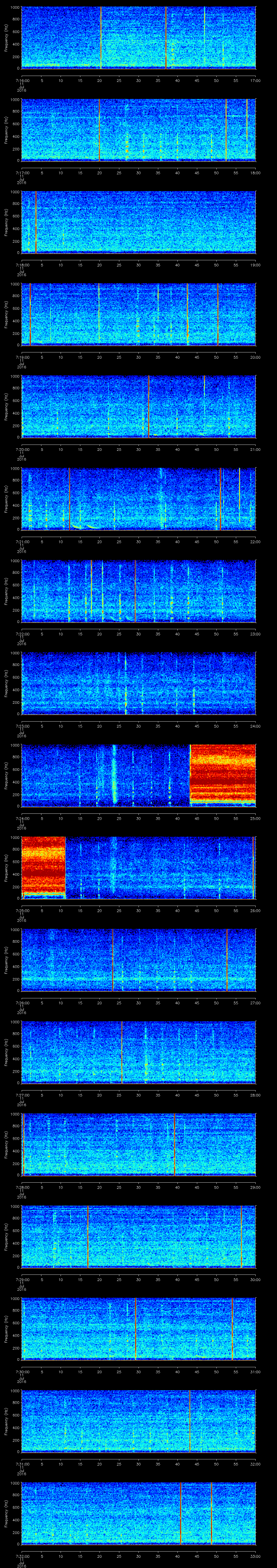The width and height of the screenshot is (277, 1568).
Task: Click the 7:29:00 start time label
Action: tap(22, 1279)
